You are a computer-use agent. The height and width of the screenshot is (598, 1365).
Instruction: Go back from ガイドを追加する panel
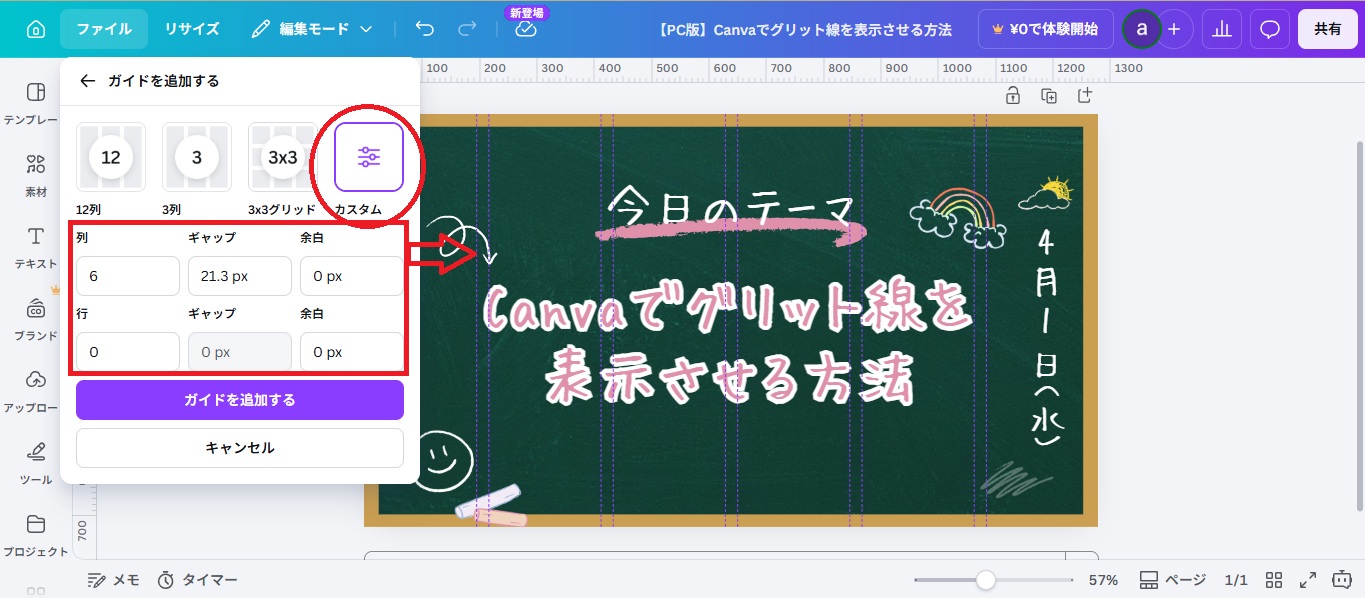click(88, 81)
